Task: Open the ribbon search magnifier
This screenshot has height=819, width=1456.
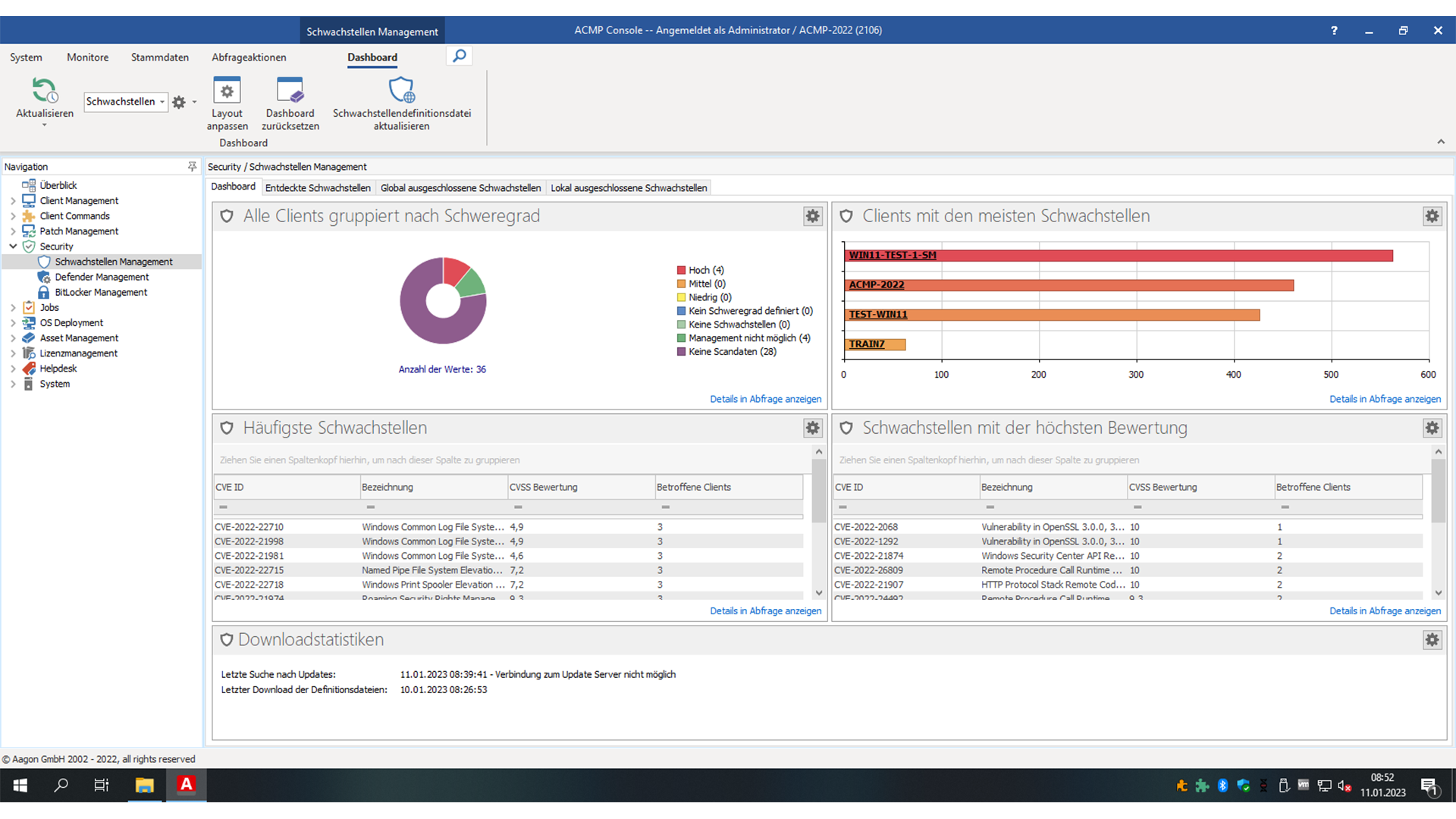Action: 458,55
